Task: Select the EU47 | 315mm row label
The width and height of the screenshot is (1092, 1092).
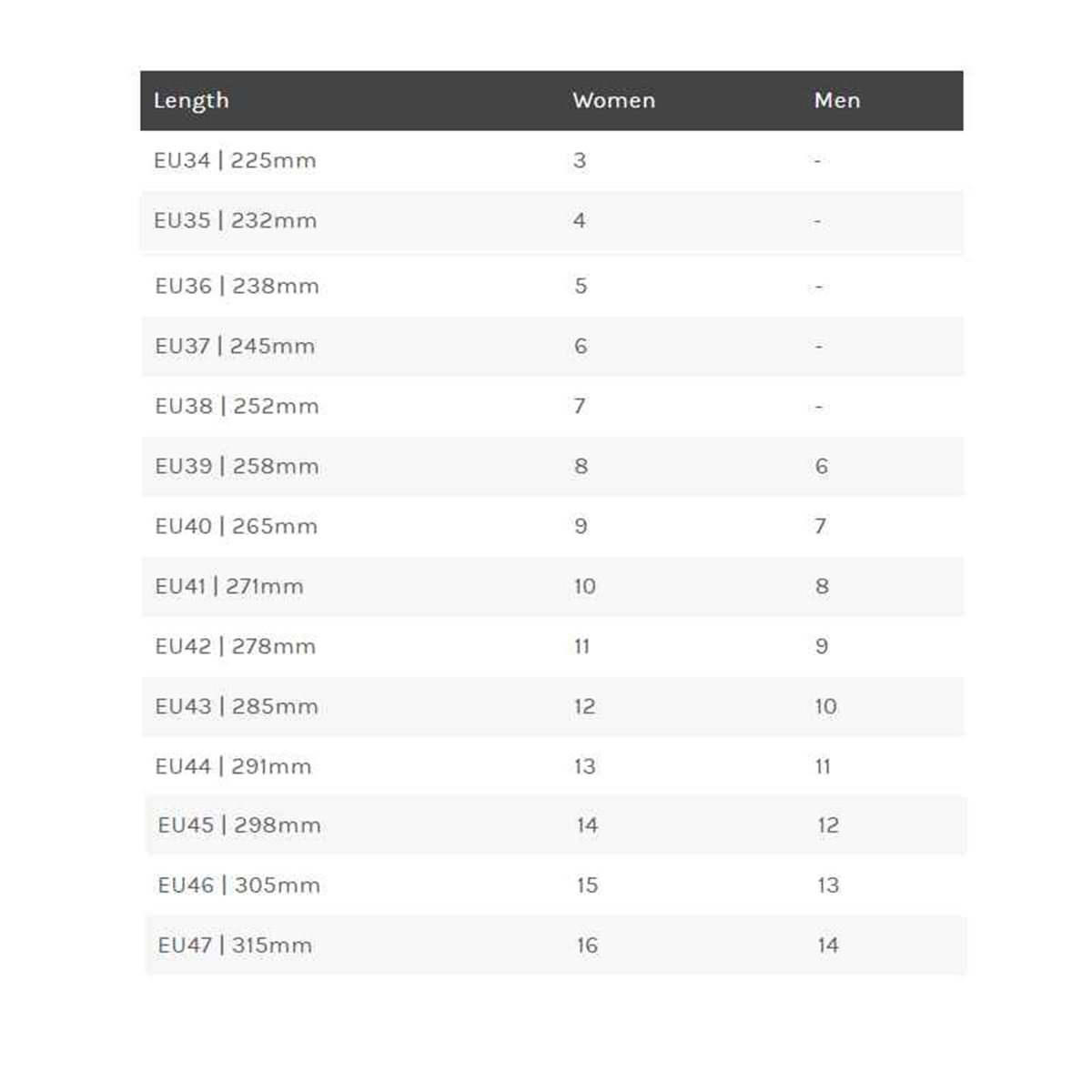Action: coord(235,945)
